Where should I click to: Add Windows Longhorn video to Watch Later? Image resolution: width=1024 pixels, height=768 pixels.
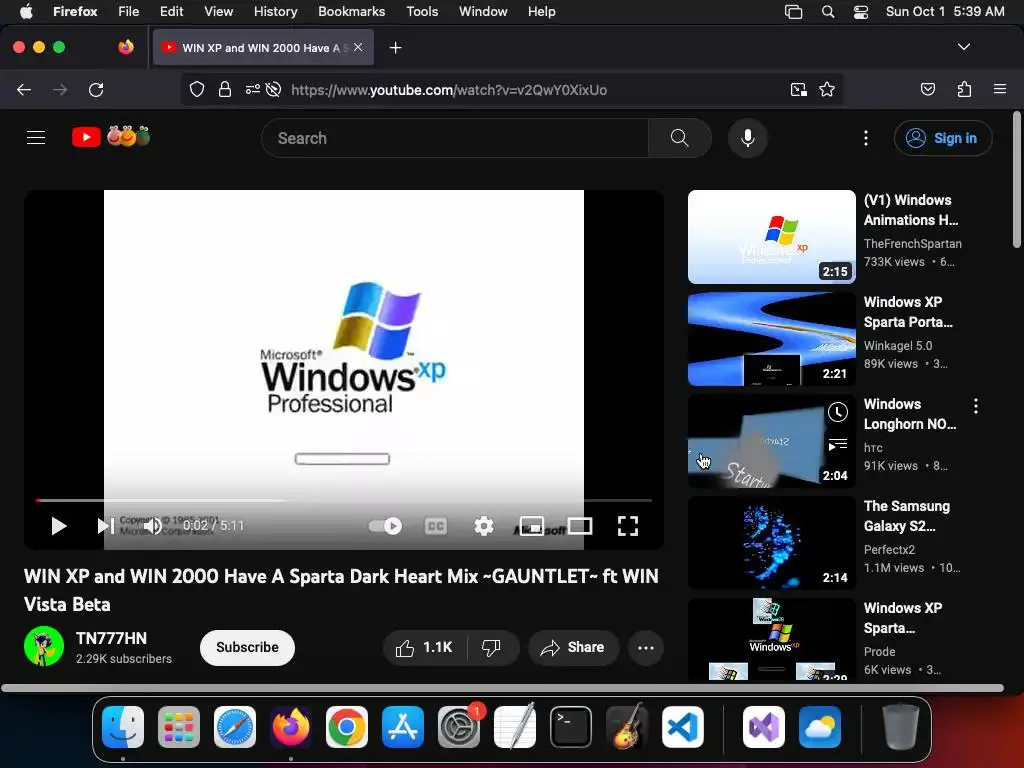838,412
